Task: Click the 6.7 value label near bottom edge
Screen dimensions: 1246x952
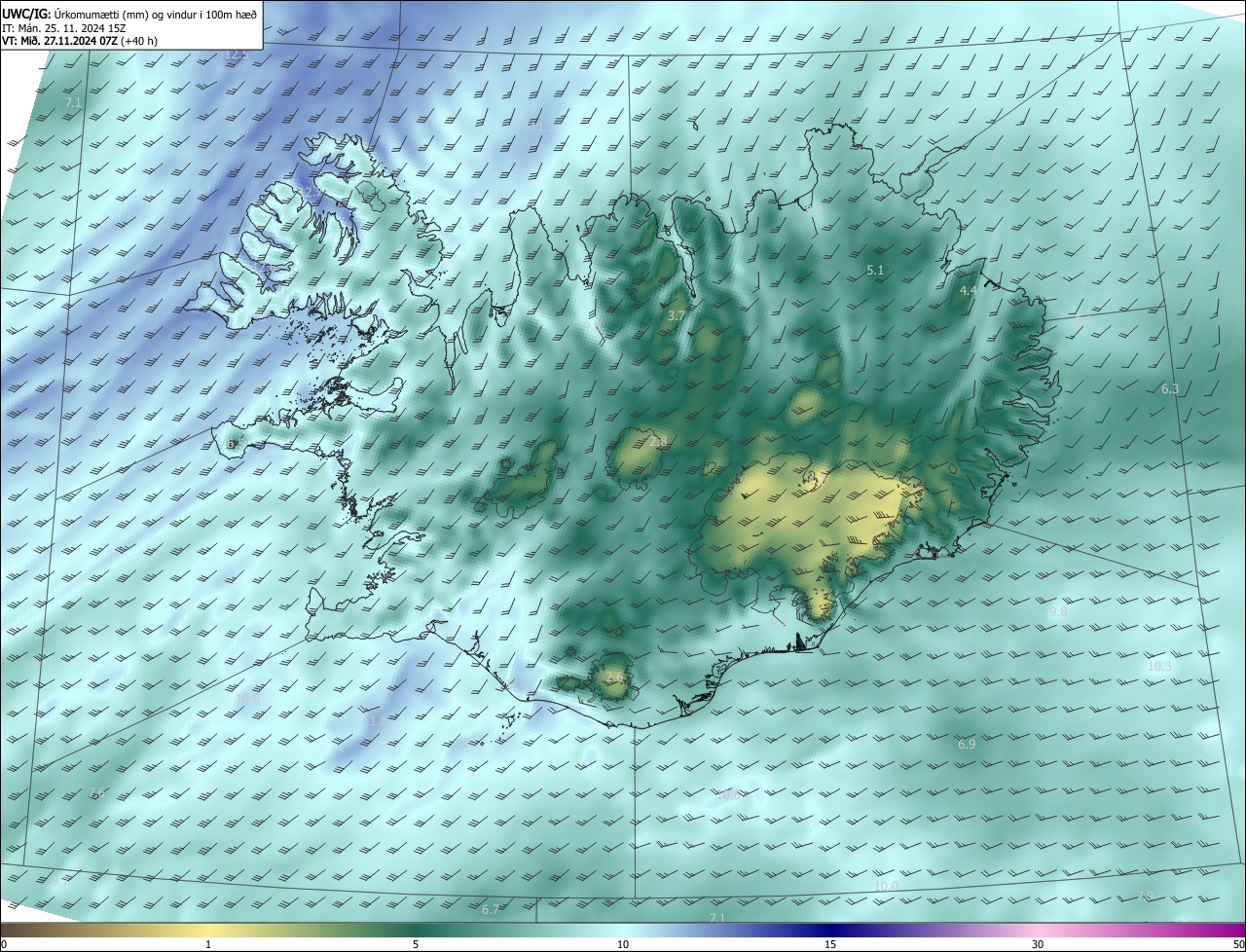Action: click(490, 910)
